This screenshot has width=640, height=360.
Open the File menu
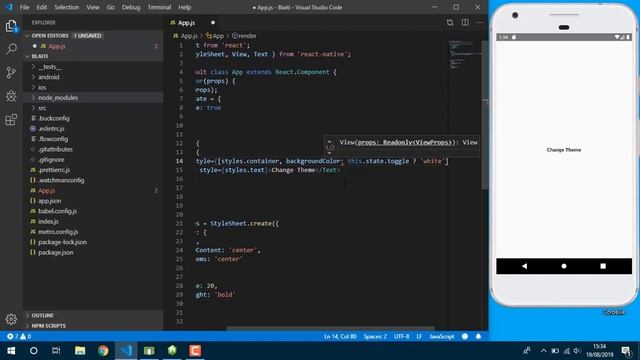pos(24,7)
